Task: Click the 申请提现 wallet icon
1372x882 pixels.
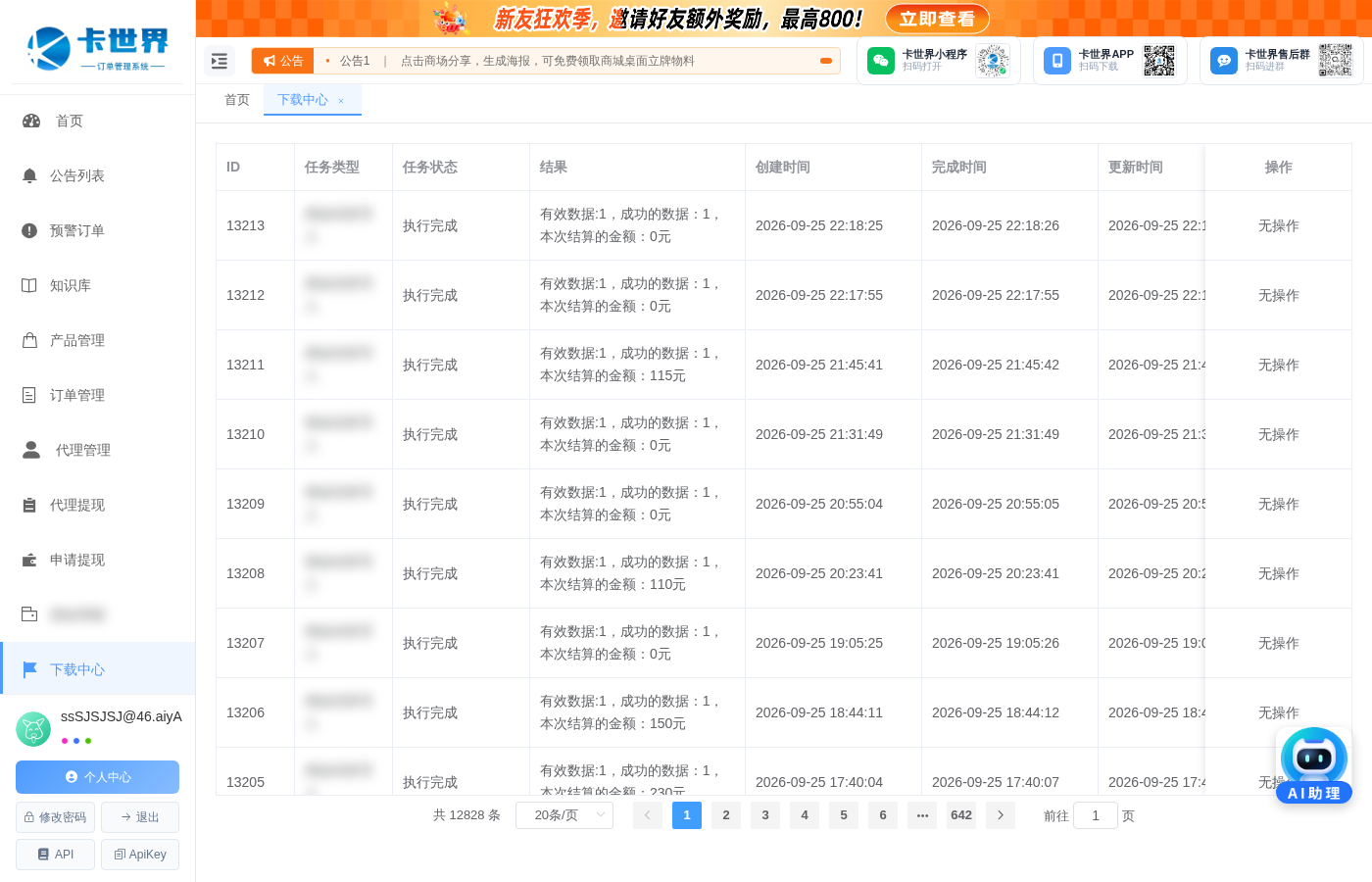Action: pyautogui.click(x=29, y=560)
